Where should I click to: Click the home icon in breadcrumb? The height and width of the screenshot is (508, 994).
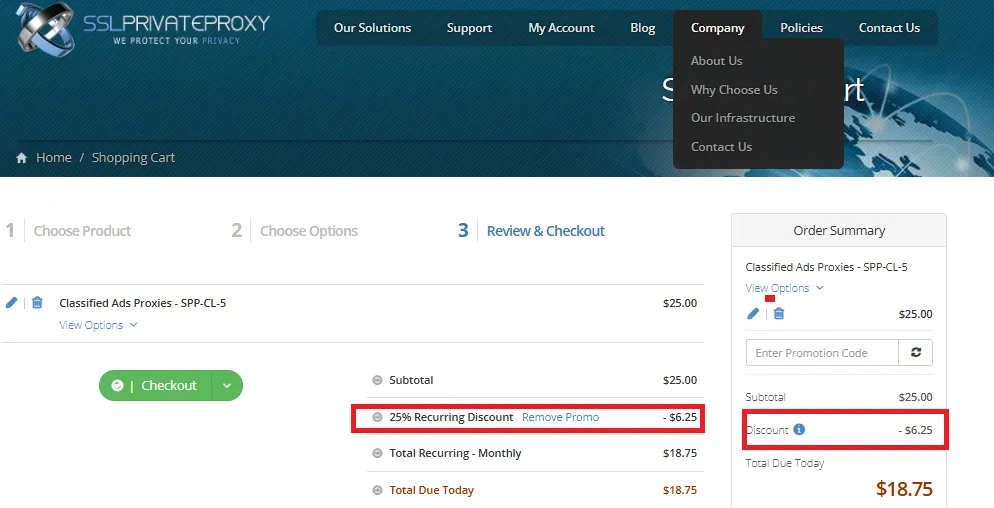click(x=22, y=158)
